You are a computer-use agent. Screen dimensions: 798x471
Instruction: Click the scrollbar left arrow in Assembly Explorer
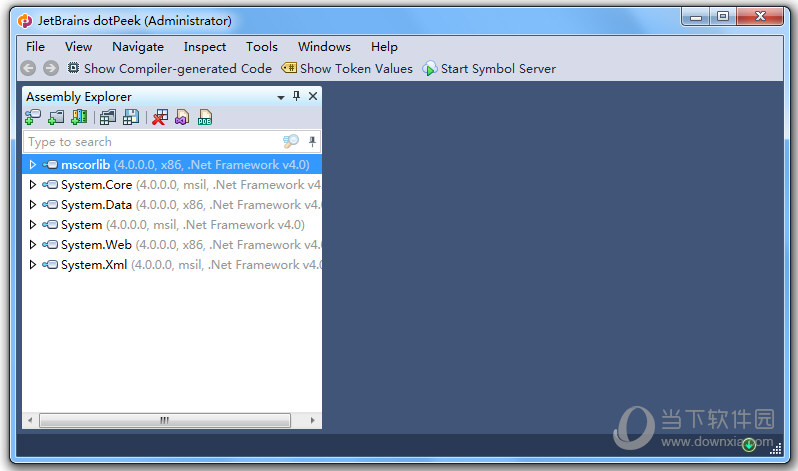31,420
